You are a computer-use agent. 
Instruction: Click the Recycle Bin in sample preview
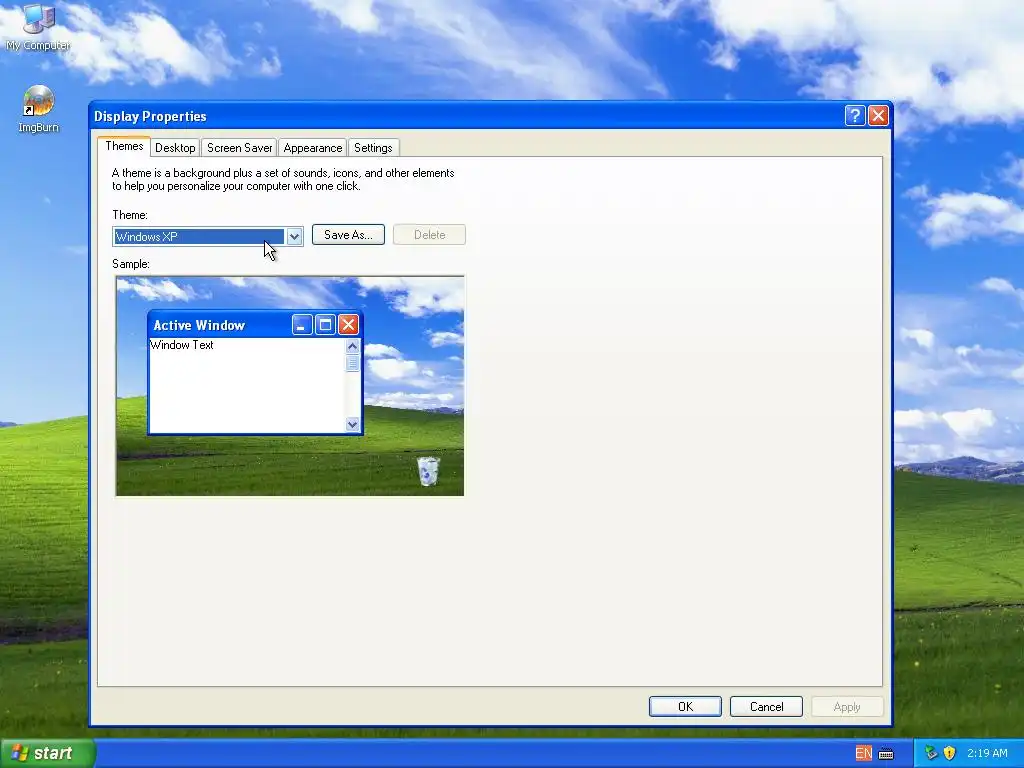pos(428,471)
